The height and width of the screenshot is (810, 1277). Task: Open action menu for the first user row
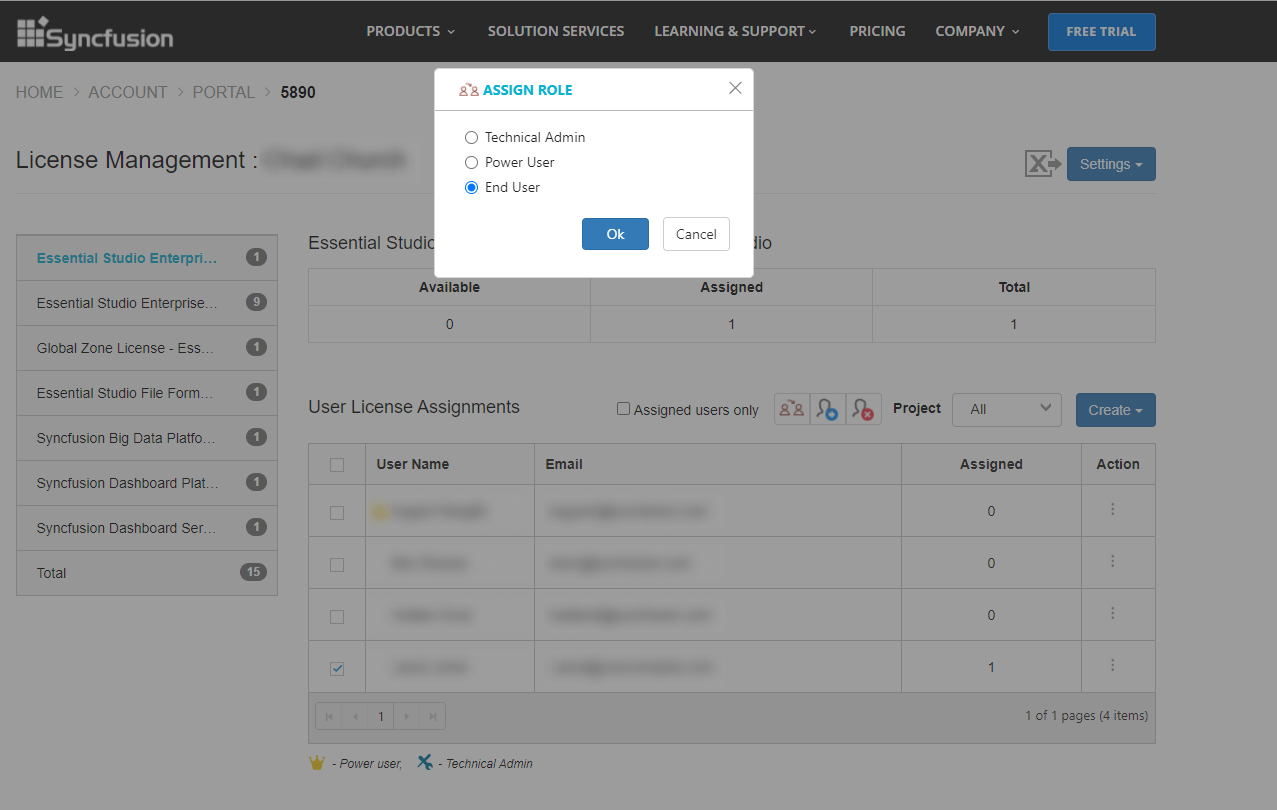[x=1112, y=510]
